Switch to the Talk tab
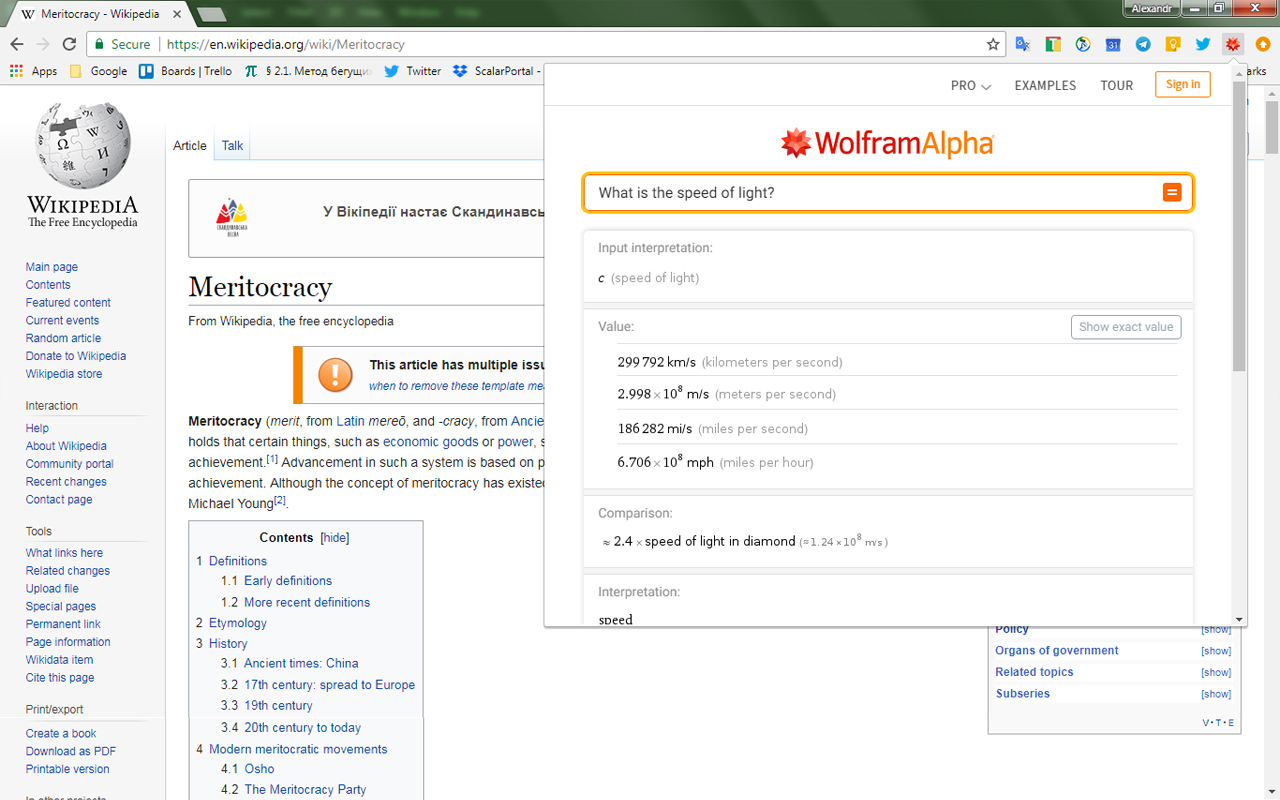 pos(233,146)
